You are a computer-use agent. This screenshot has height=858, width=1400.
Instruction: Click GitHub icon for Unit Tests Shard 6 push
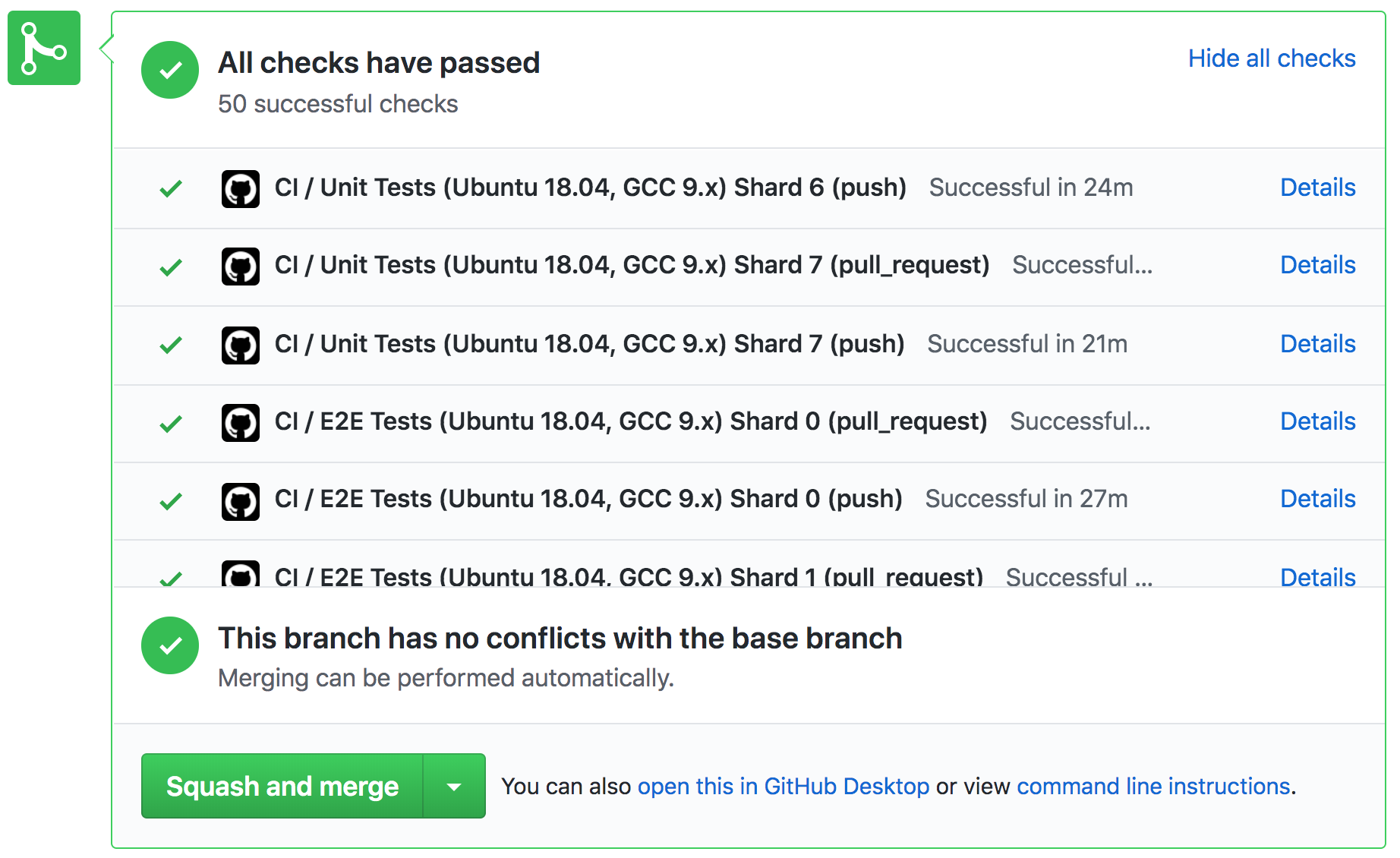241,189
